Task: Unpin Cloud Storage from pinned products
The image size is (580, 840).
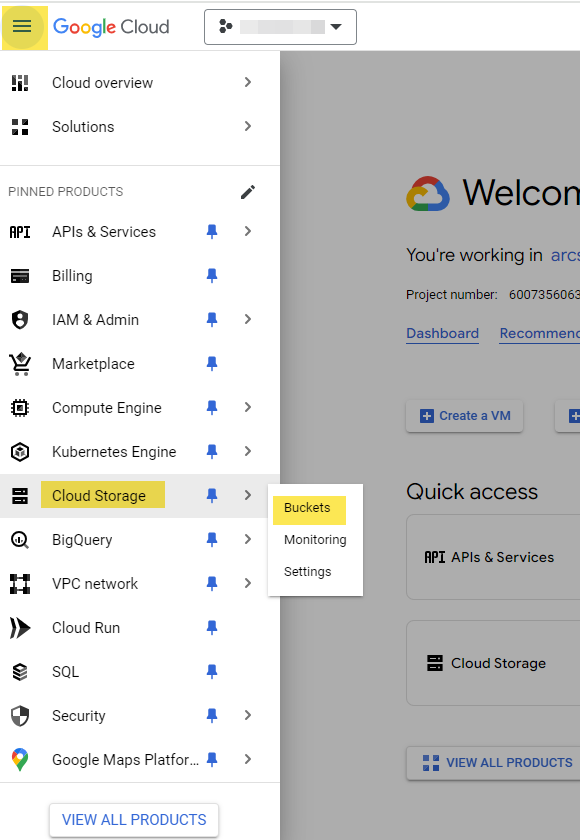Action: pos(212,495)
